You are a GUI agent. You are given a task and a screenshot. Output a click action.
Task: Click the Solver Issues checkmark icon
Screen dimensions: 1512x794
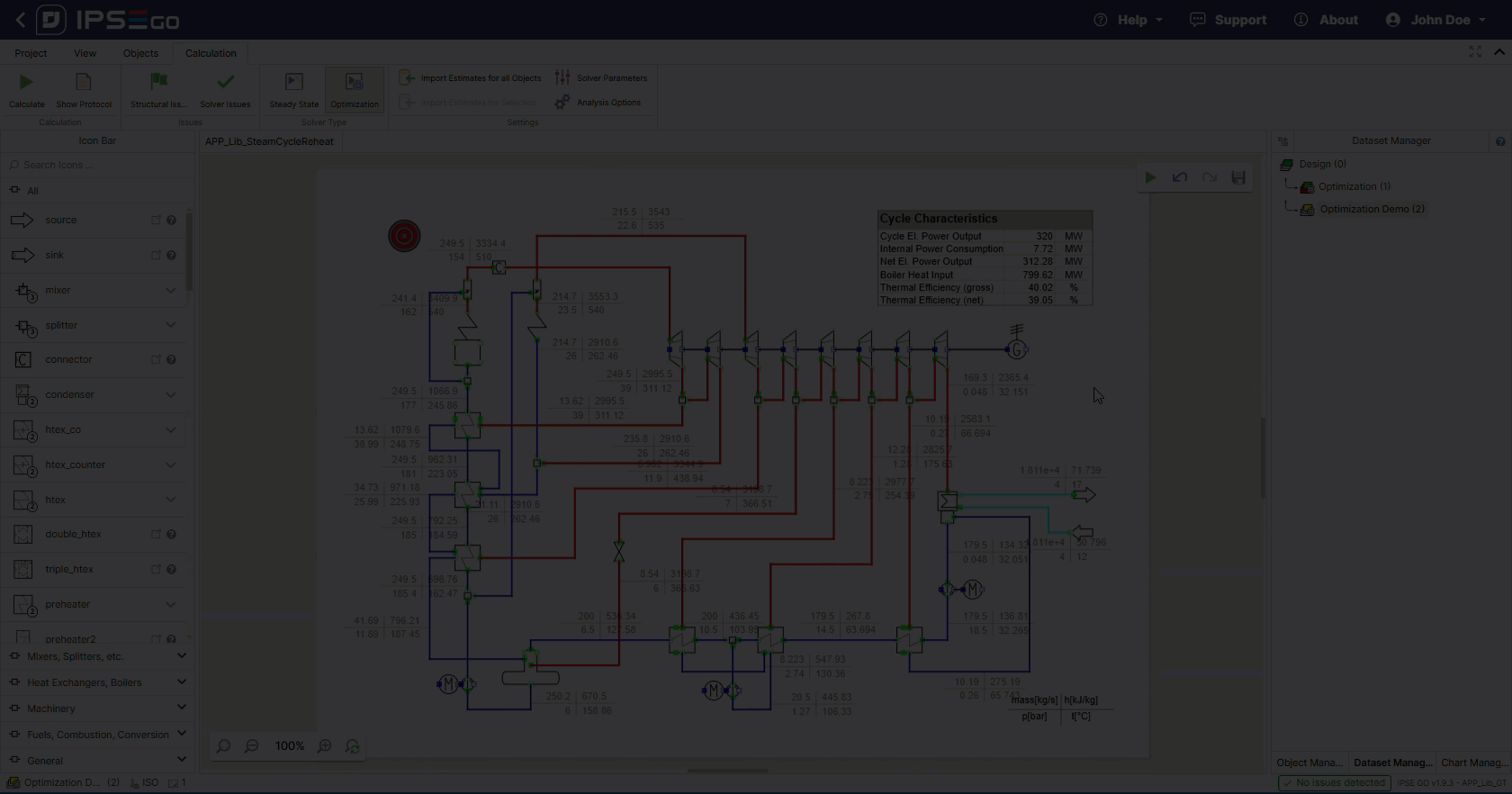225,83
